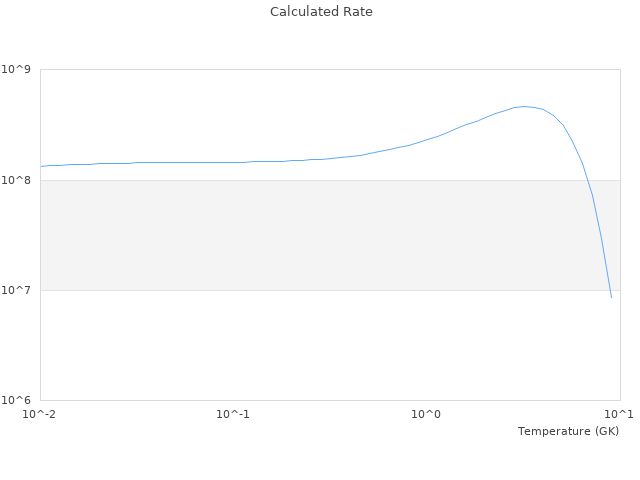Viewport: 640px width, 480px height.
Task: Click the white plot area below the 10^7 gridline
Action: click(x=300, y=345)
